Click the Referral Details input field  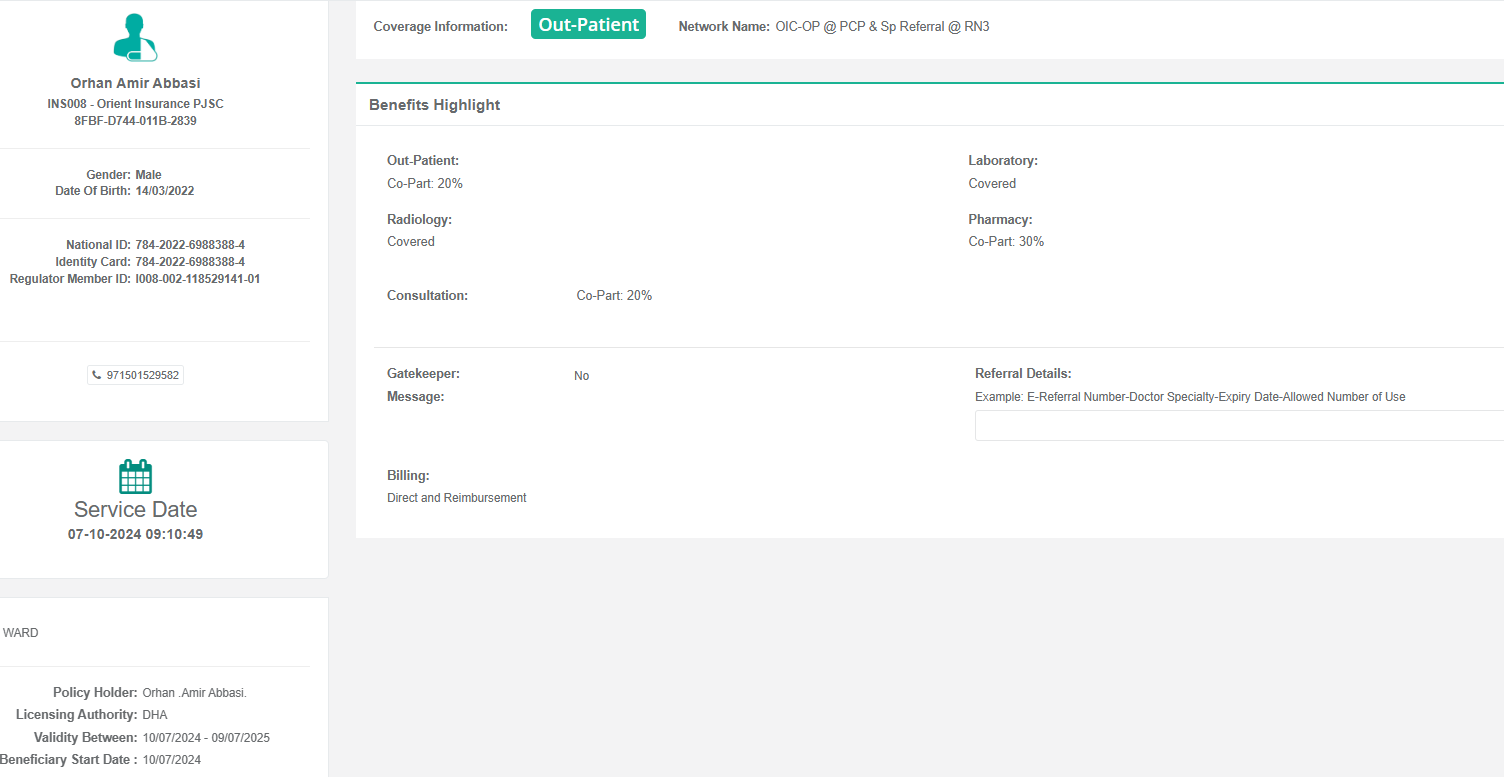click(1239, 425)
